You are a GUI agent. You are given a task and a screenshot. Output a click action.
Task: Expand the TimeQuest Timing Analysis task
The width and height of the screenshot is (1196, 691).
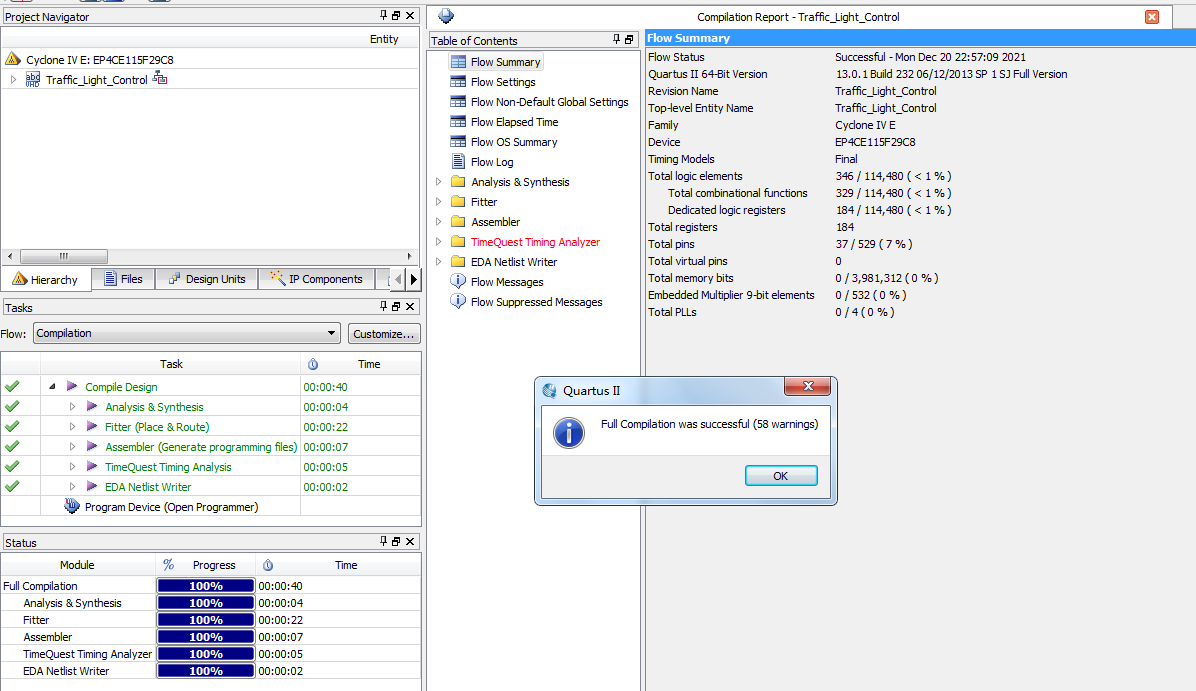72,466
